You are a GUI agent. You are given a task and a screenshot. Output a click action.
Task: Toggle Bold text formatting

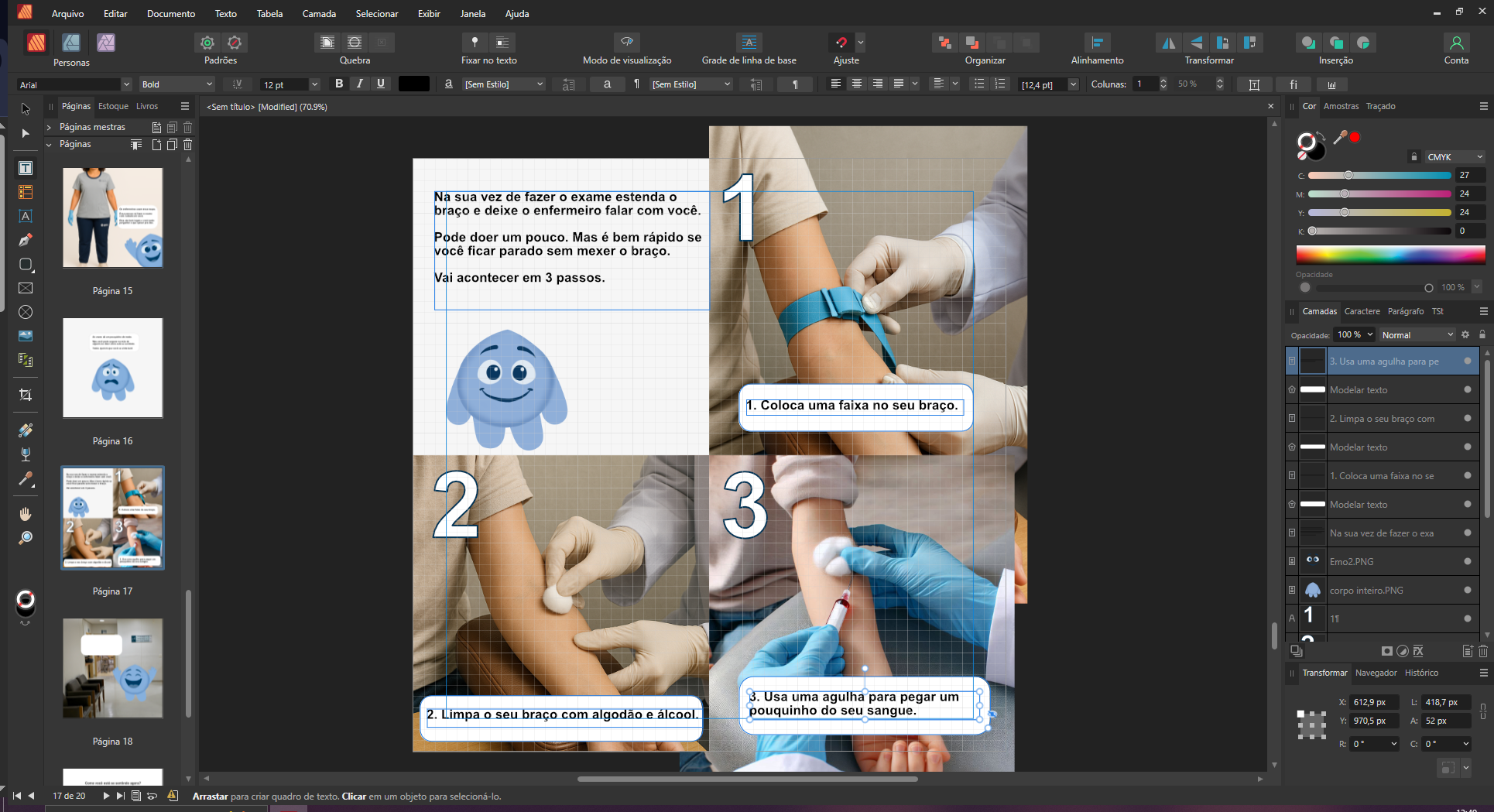coord(338,84)
